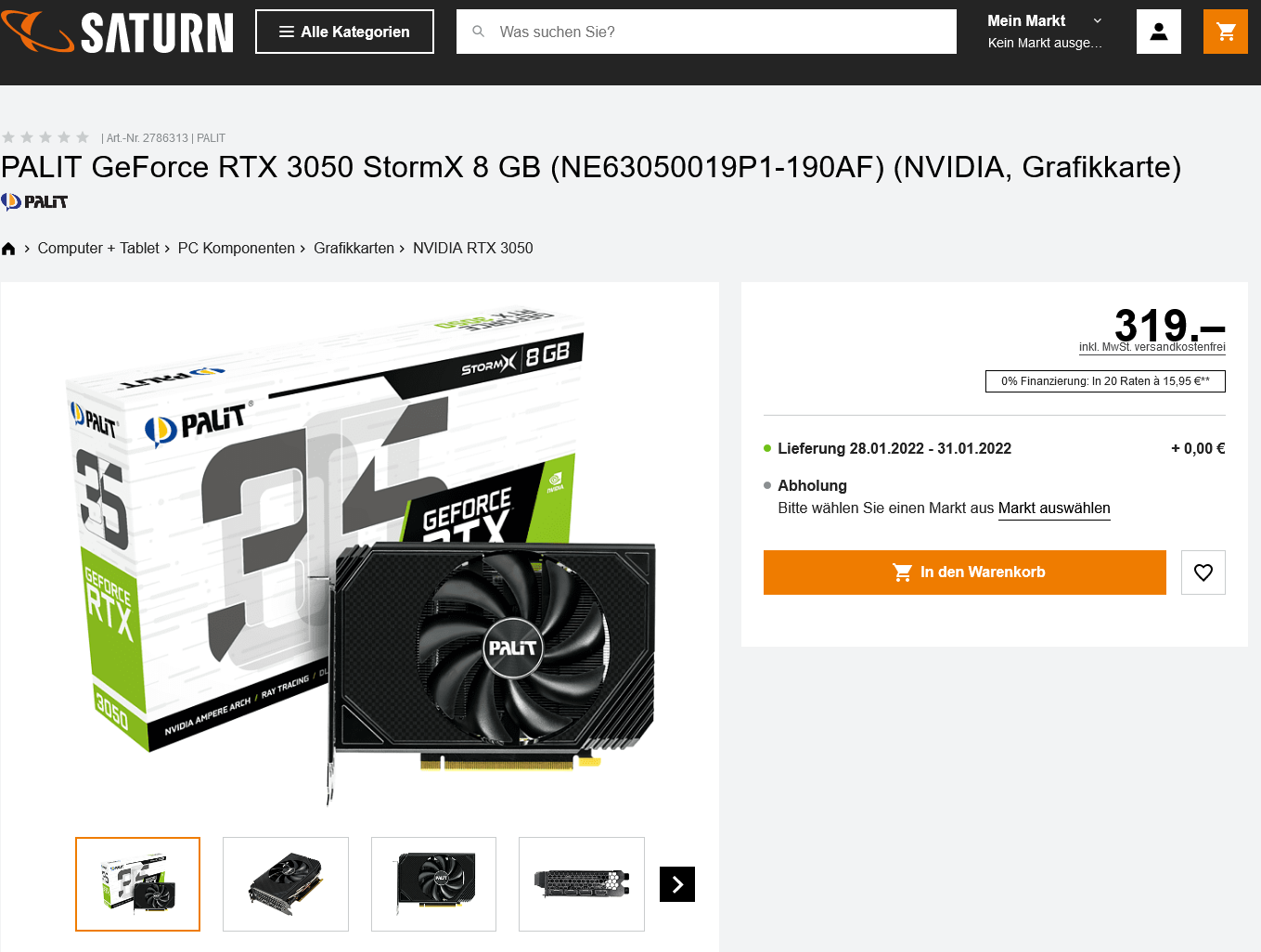
Task: Go to Grafikkarten breadcrumb
Action: (x=354, y=249)
